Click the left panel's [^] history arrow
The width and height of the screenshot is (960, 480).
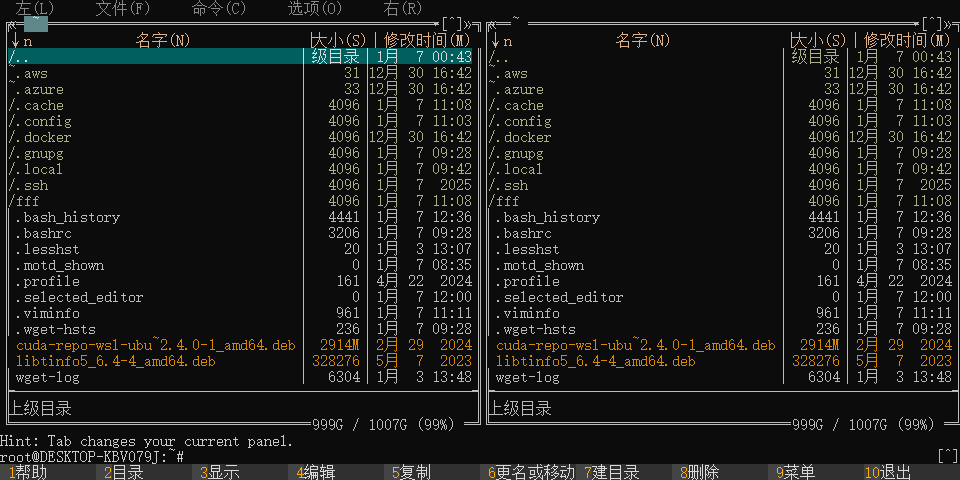[x=452, y=23]
